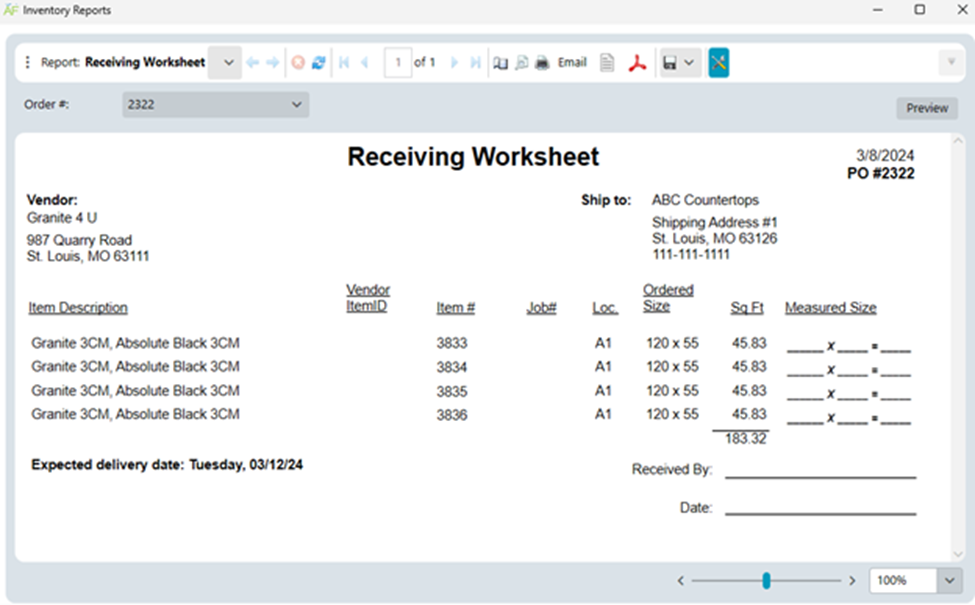Image resolution: width=975 pixels, height=605 pixels.
Task: Click the toolbar grip dots handle
Action: (x=27, y=62)
